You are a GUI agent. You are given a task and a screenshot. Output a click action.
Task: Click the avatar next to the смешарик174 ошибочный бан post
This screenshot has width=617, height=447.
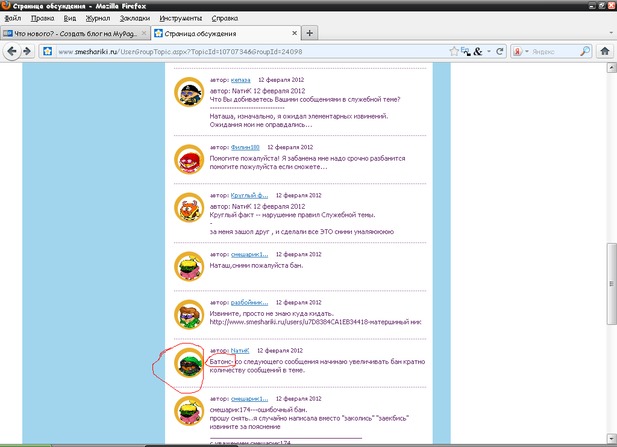189,411
